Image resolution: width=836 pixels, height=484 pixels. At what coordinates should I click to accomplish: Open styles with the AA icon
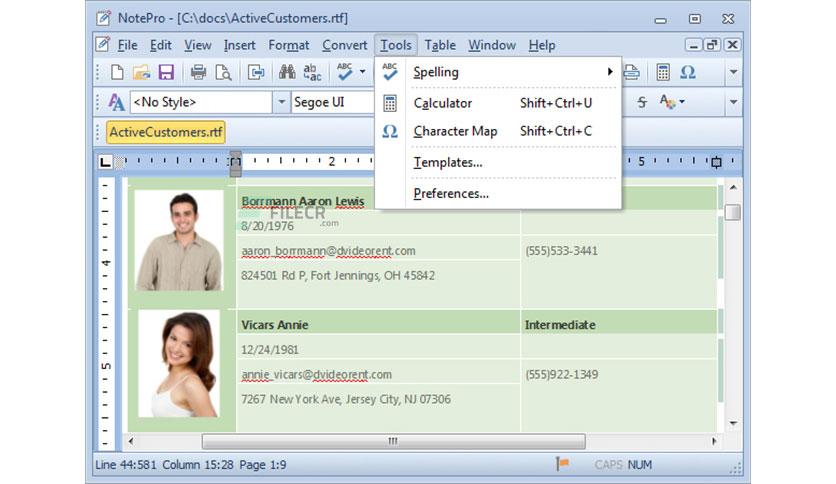pyautogui.click(x=116, y=102)
